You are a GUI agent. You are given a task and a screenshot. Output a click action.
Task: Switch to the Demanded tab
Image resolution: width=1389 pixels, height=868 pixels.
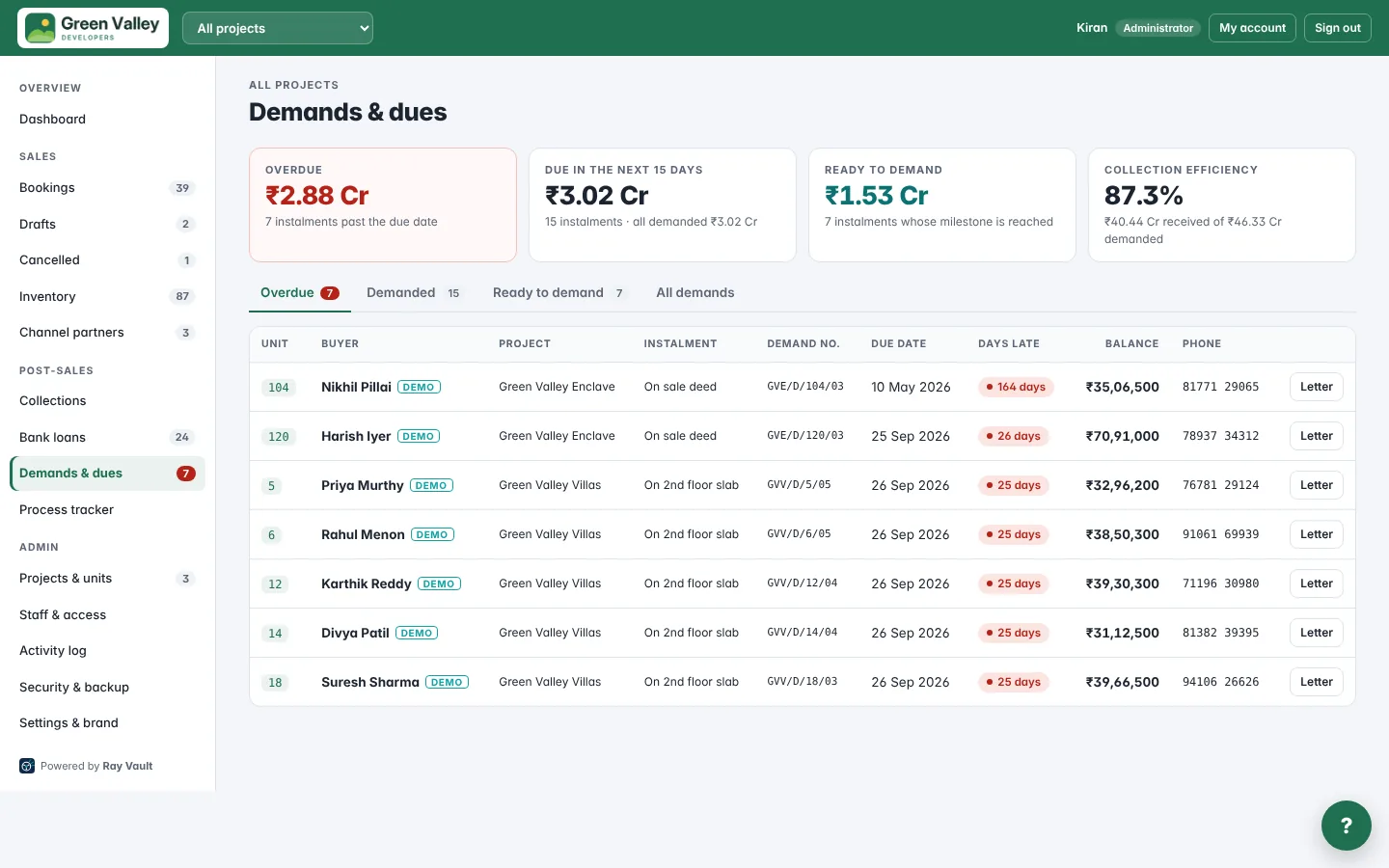coord(413,293)
